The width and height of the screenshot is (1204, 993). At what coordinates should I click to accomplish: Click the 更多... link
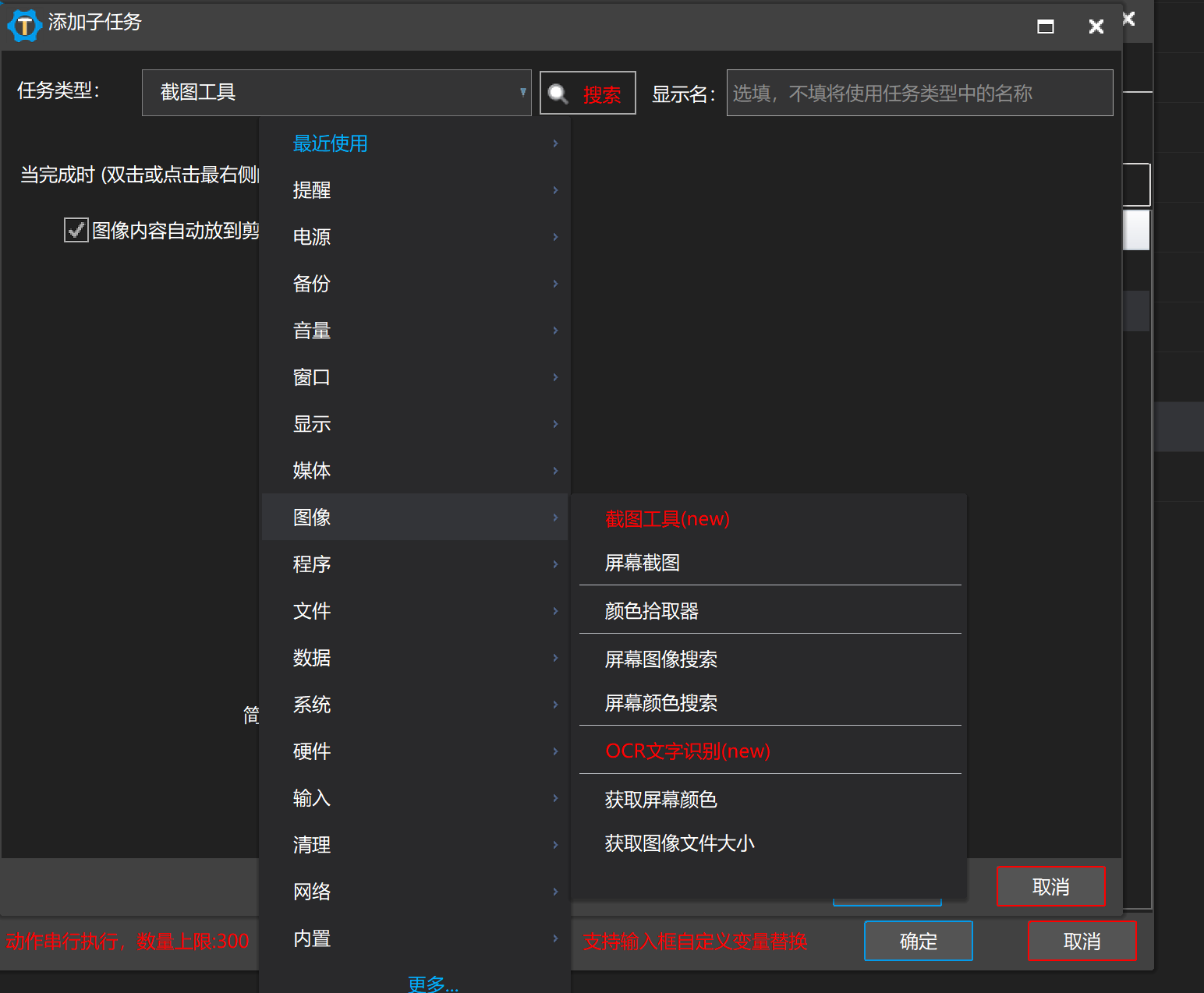coord(433,983)
